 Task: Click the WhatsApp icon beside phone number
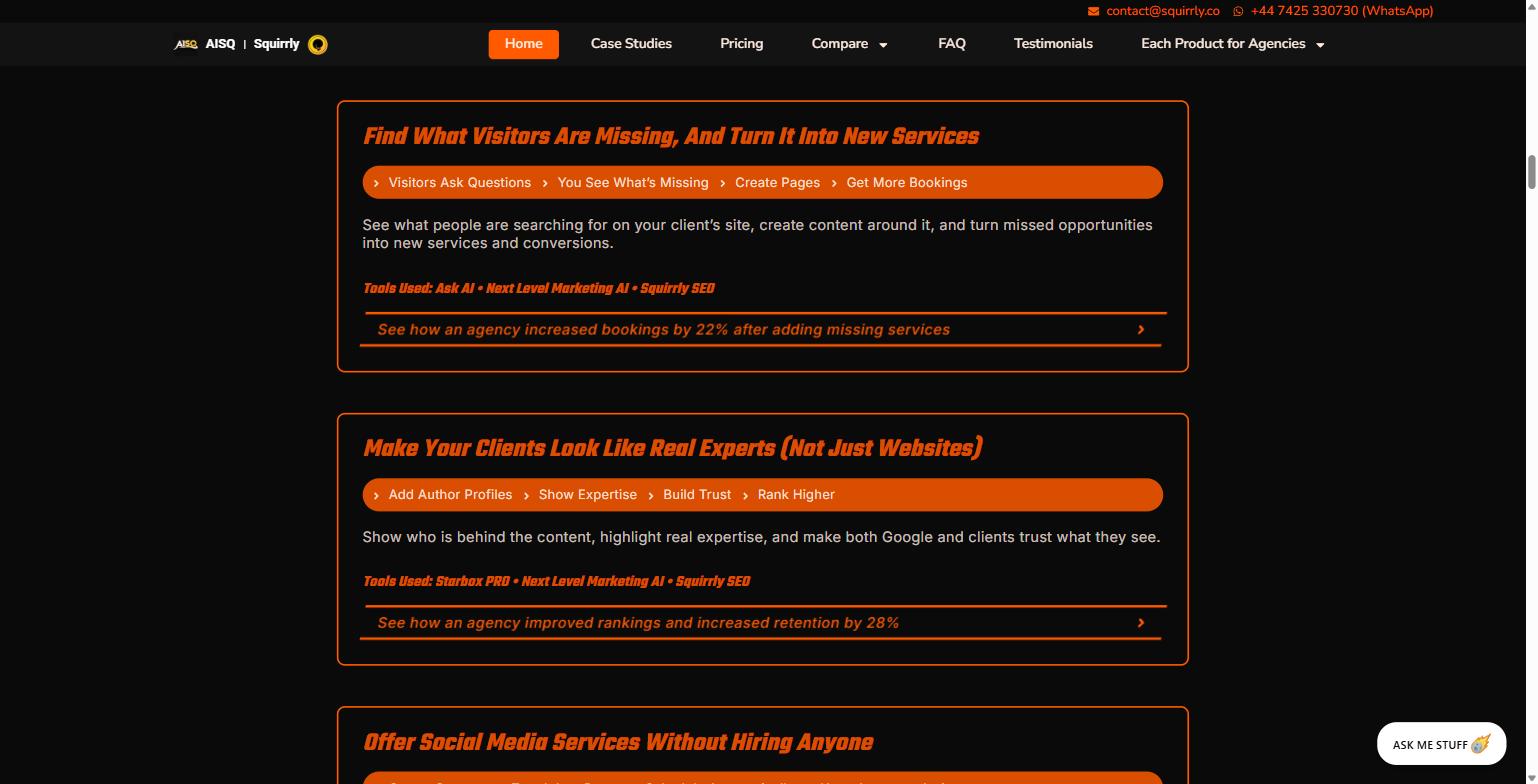tap(1238, 11)
